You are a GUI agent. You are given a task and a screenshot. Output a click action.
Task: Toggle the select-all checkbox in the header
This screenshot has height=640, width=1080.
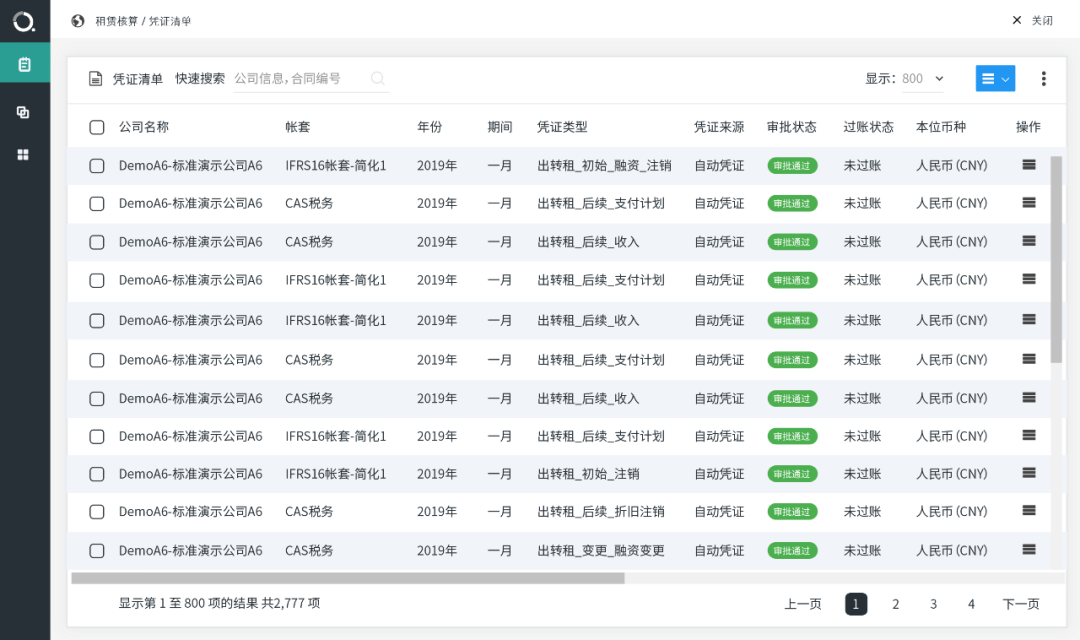tap(97, 127)
